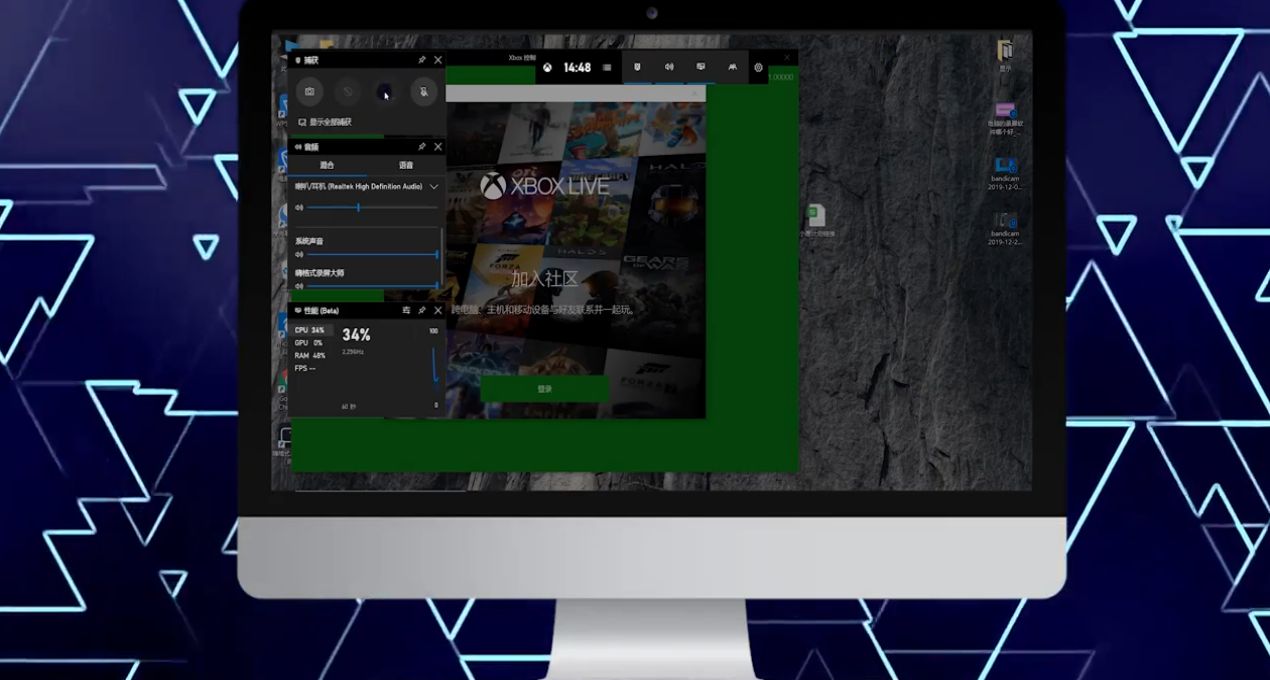Open the purple screen recorder desktop shortcut
Screen dimensions: 1270x680
[x=1005, y=117]
